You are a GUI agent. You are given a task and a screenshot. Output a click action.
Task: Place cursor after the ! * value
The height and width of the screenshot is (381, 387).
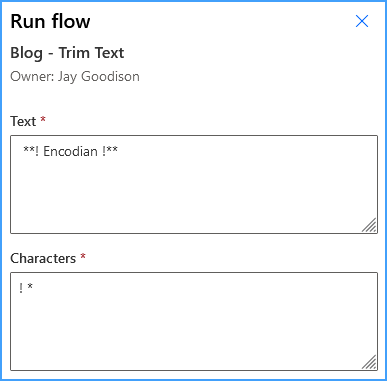coord(33,288)
